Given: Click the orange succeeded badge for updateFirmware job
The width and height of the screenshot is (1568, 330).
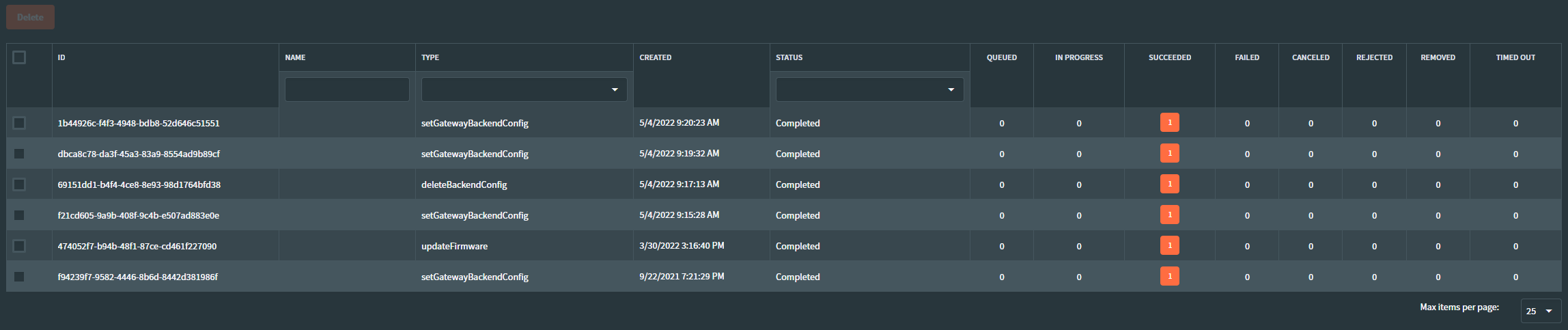Looking at the screenshot, I should [1169, 246].
